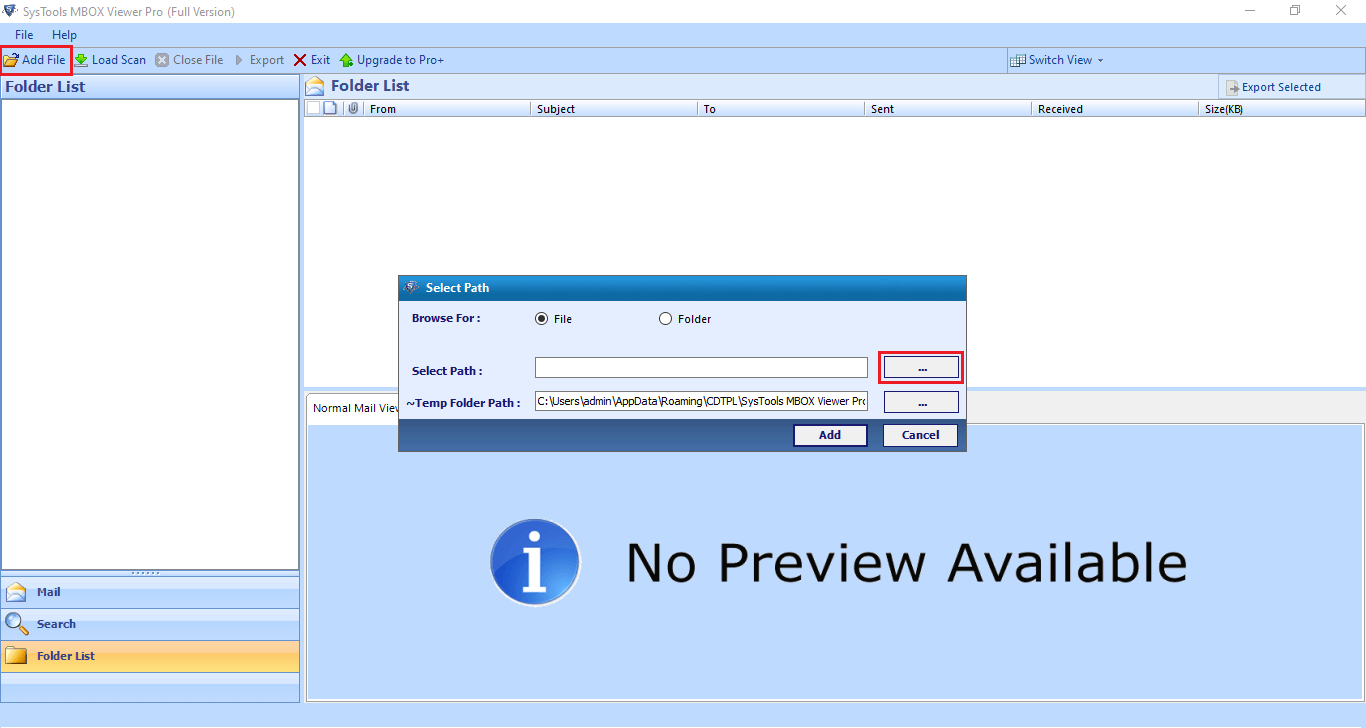Click the Temp Folder Path text field
The height and width of the screenshot is (728, 1366).
click(x=701, y=402)
